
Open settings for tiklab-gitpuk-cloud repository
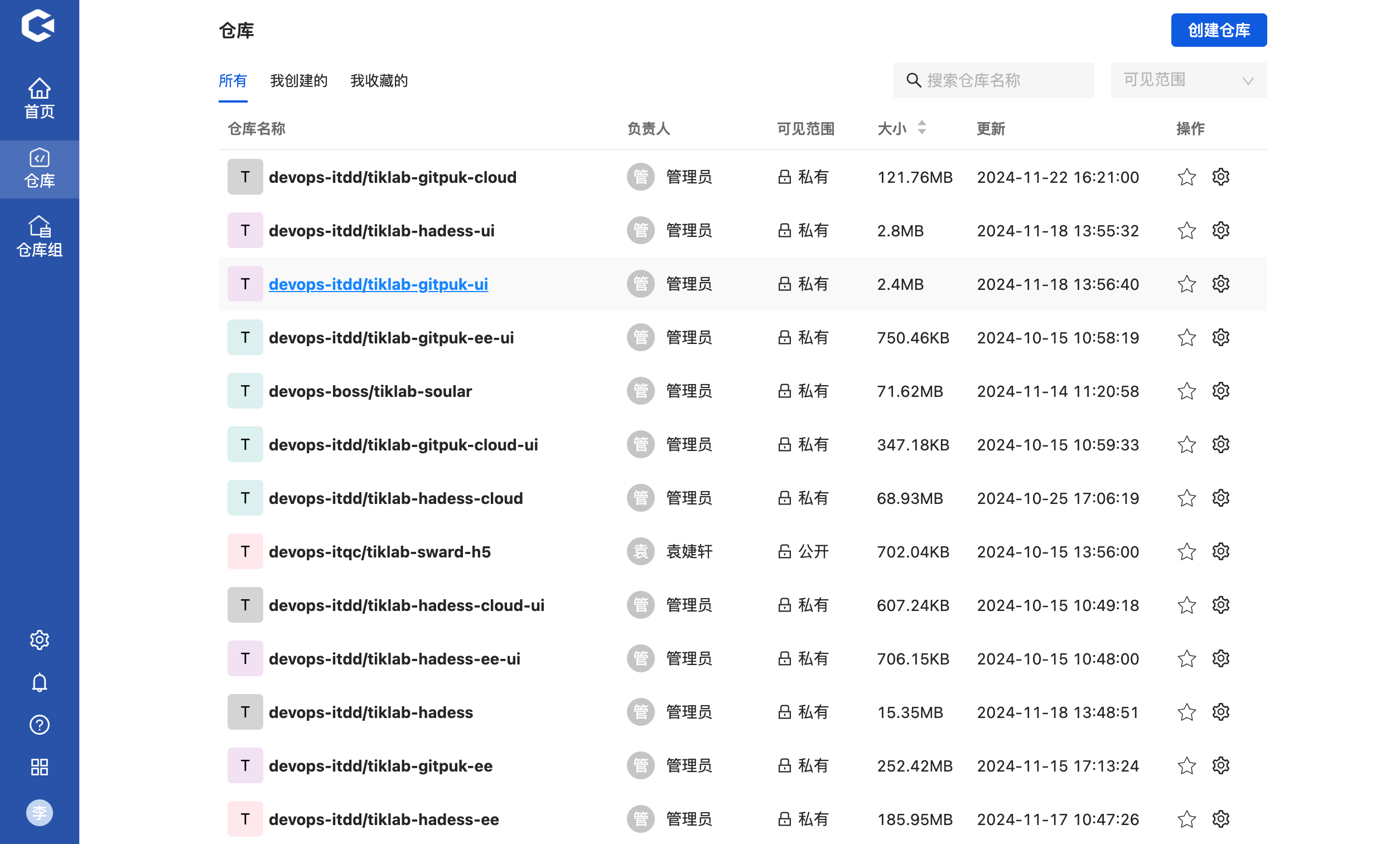(1220, 177)
